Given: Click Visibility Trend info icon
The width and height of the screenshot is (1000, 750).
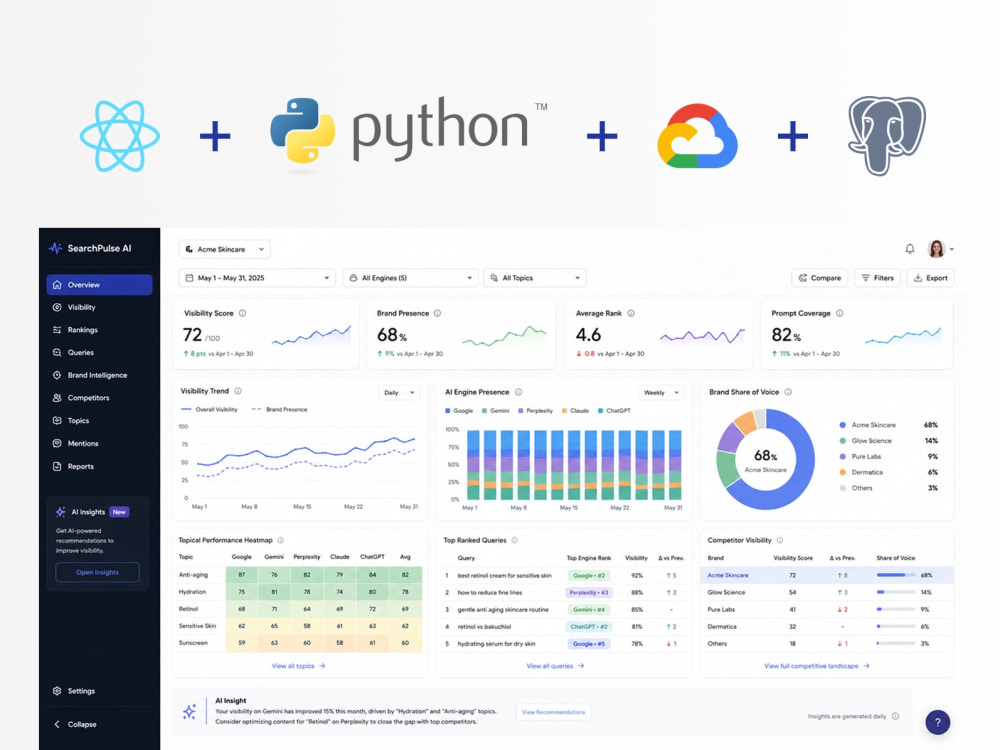Looking at the screenshot, I should (x=238, y=391).
